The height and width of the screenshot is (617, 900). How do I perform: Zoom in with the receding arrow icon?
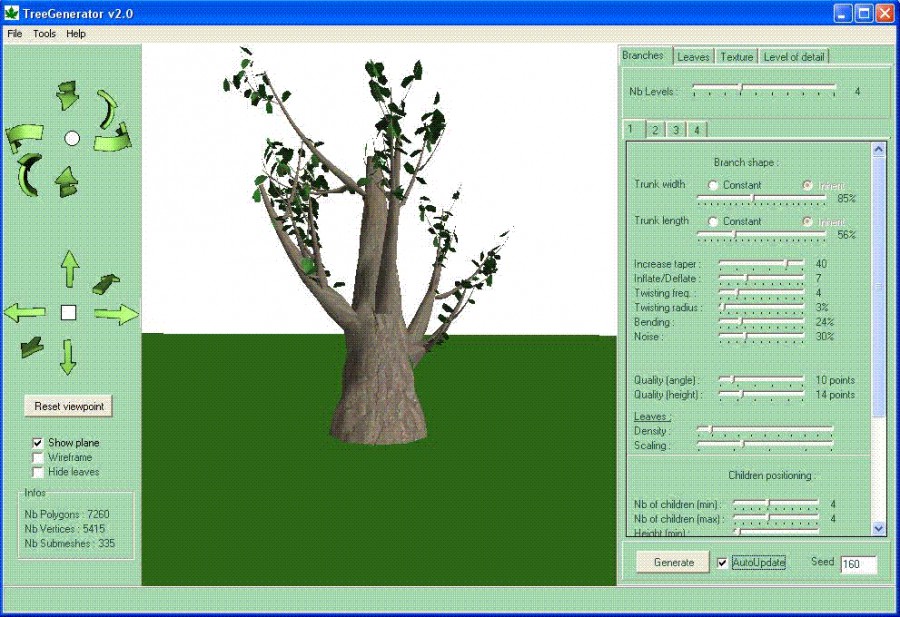point(106,284)
